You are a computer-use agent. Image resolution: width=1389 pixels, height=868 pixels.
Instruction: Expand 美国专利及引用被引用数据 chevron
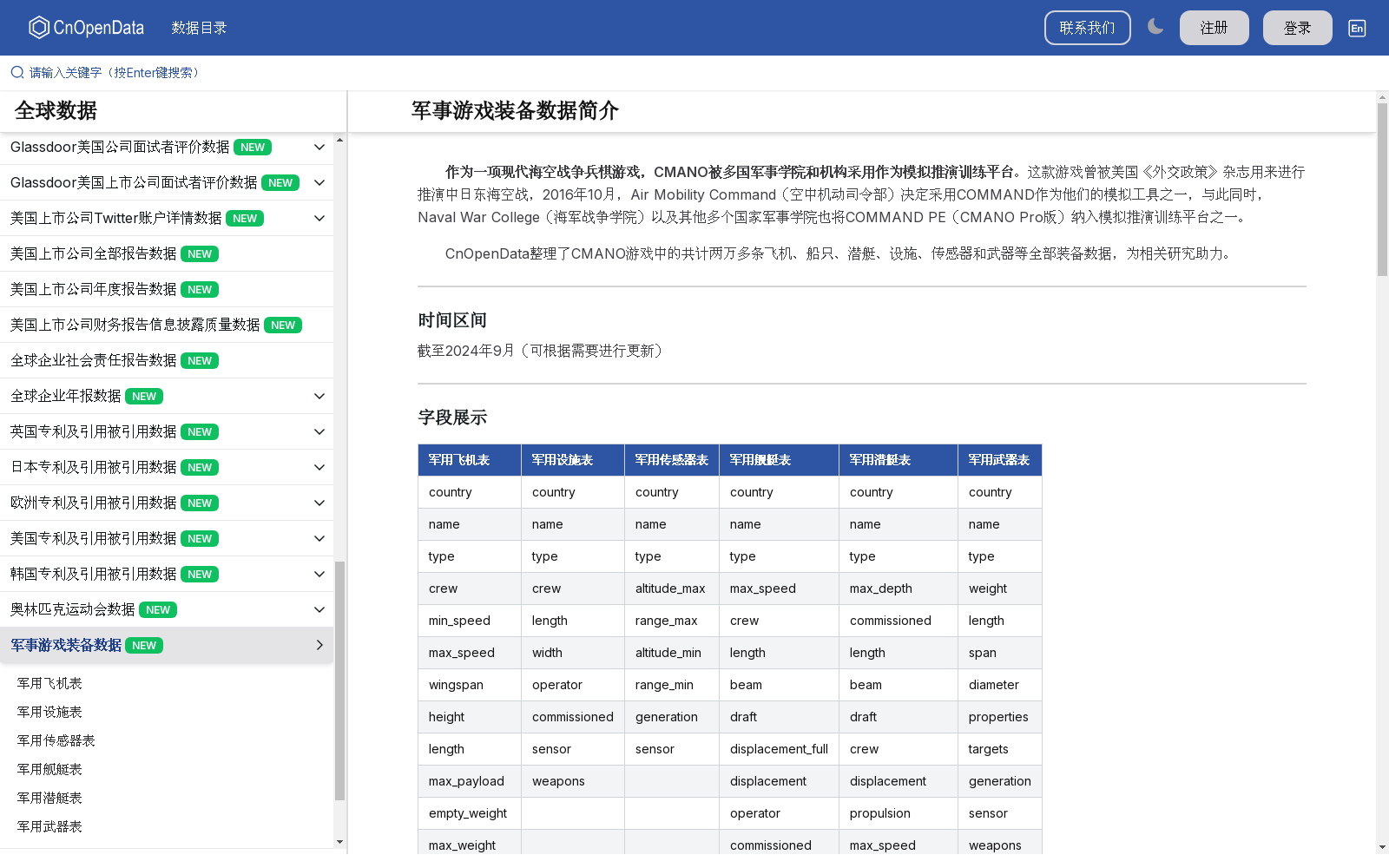(319, 539)
